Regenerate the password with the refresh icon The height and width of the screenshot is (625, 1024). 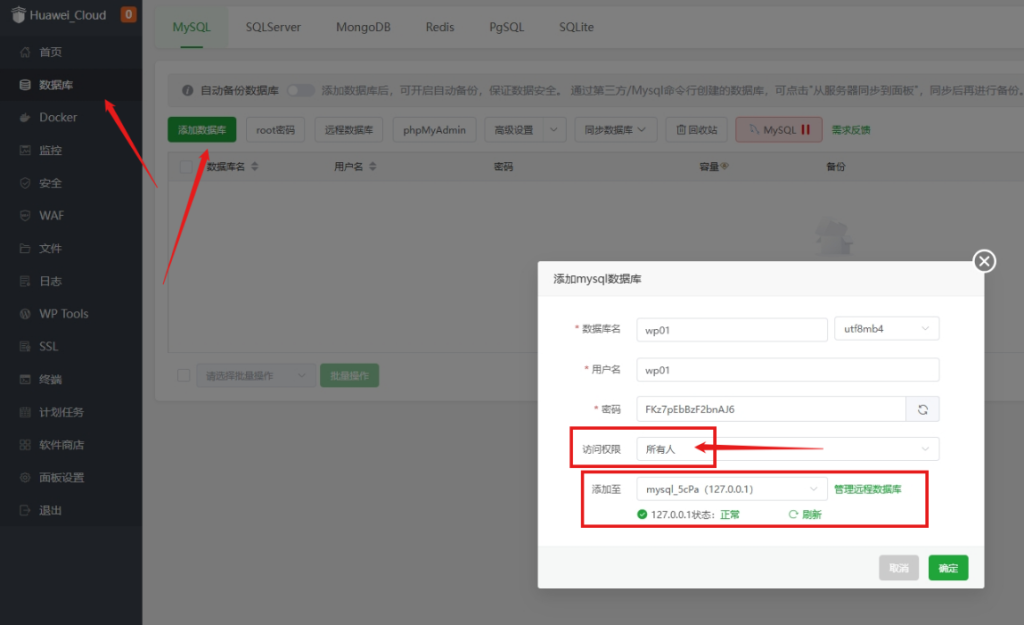(x=923, y=409)
